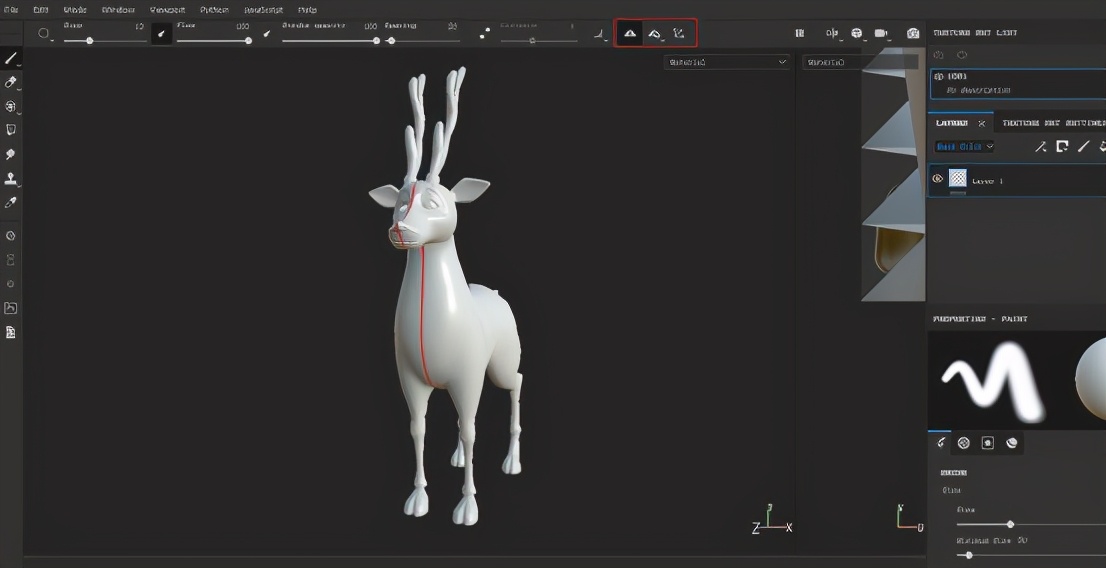Expand the blue channel dropdown in Layers panel
The height and width of the screenshot is (568, 1106).
pyautogui.click(x=964, y=147)
